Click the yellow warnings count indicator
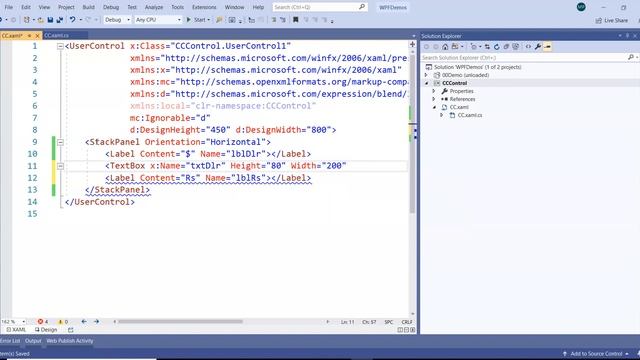 (62, 322)
